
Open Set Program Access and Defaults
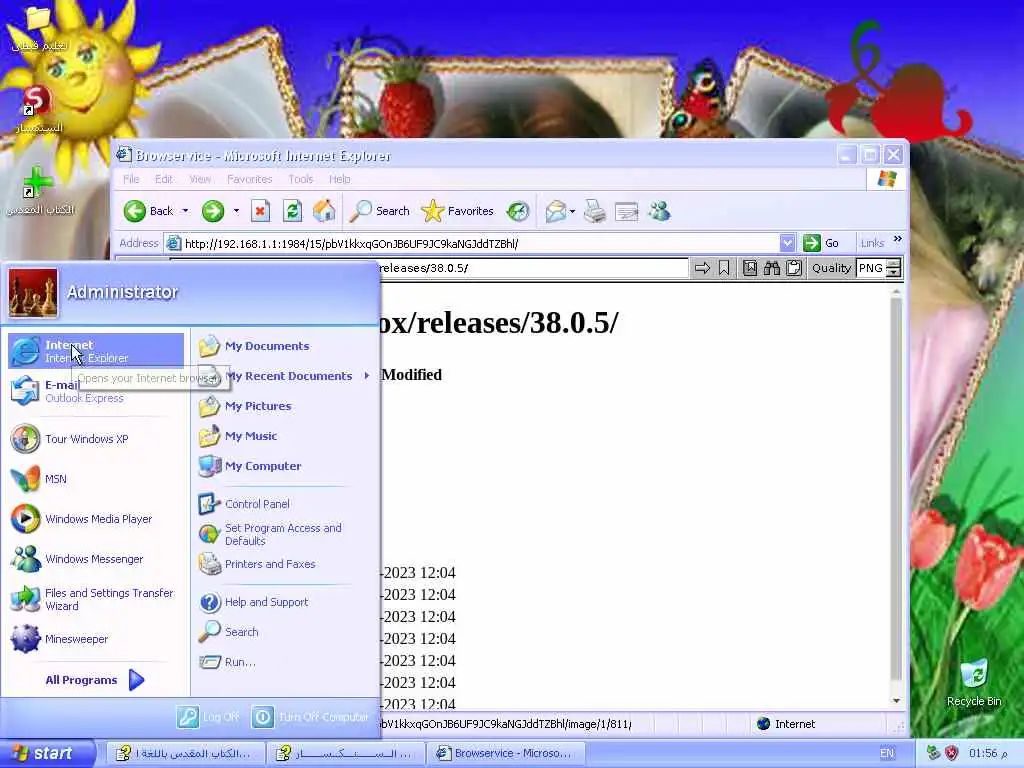click(x=285, y=534)
